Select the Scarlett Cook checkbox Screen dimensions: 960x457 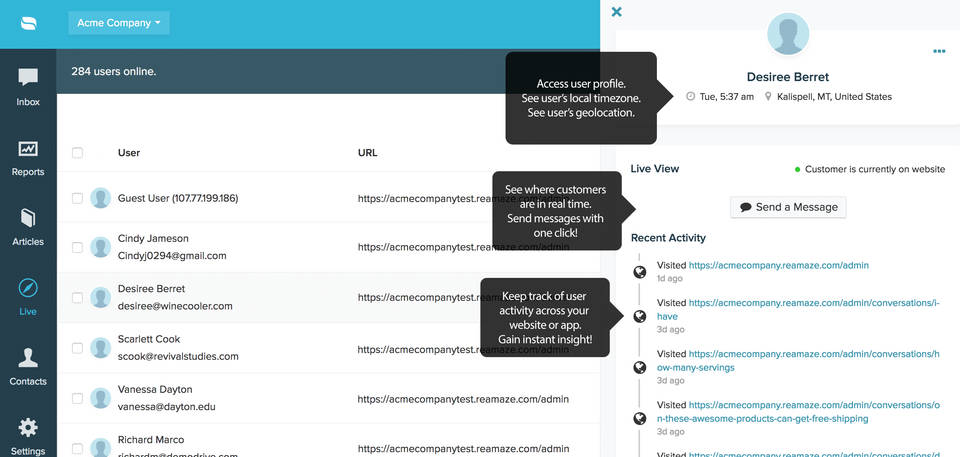77,349
